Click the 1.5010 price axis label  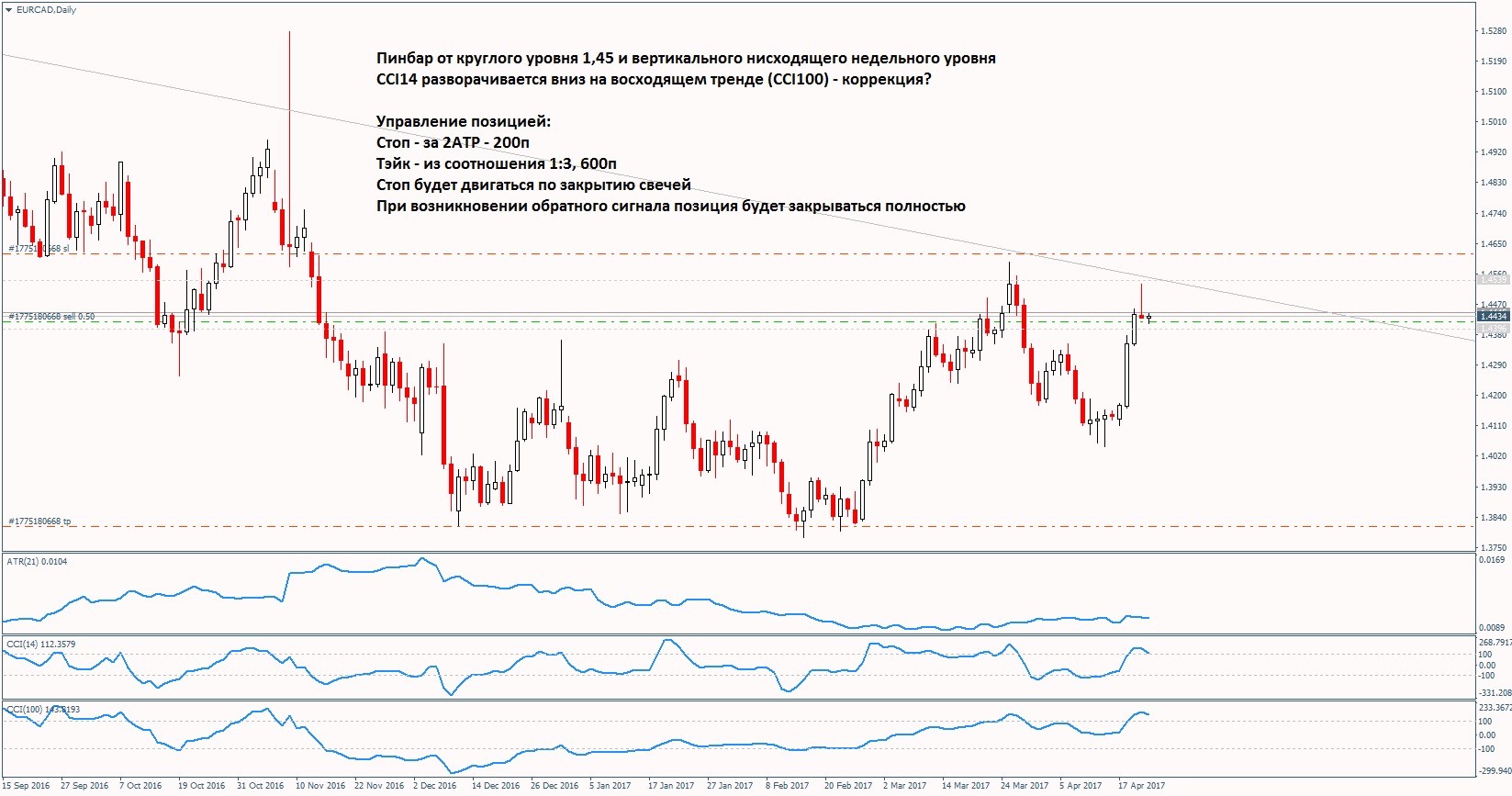[1495, 121]
